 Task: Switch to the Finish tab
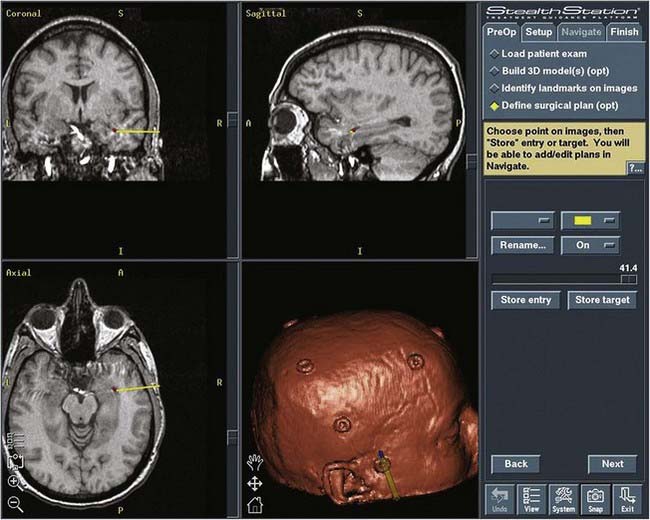624,32
